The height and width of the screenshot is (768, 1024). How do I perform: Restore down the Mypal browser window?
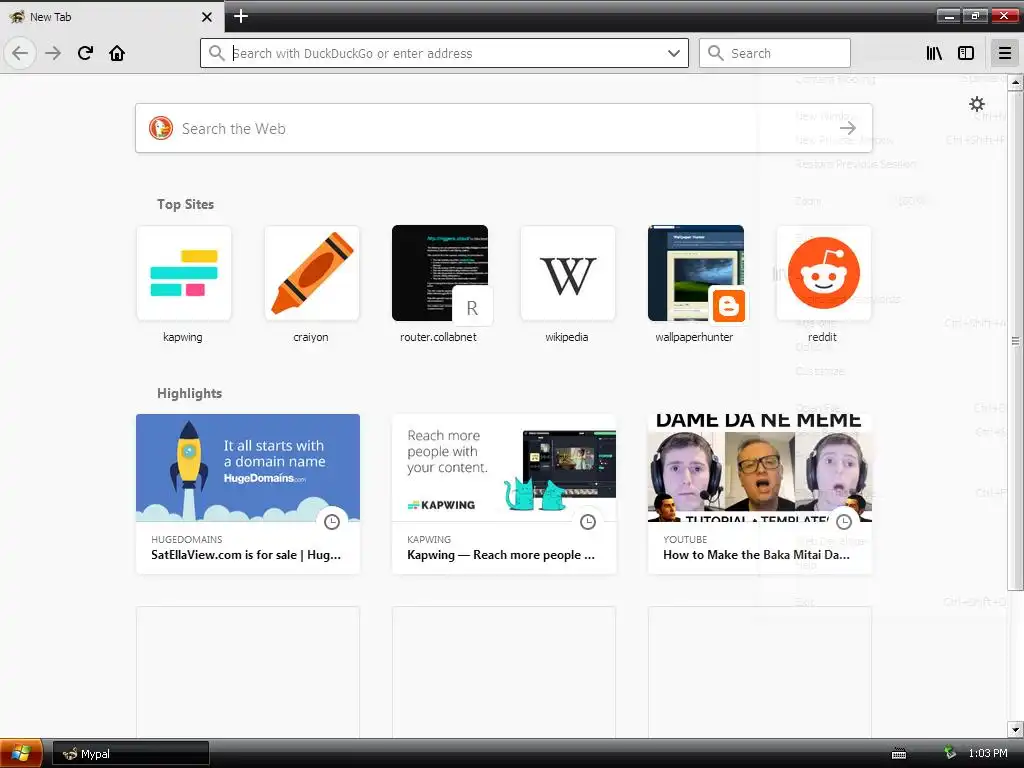pyautogui.click(x=975, y=16)
